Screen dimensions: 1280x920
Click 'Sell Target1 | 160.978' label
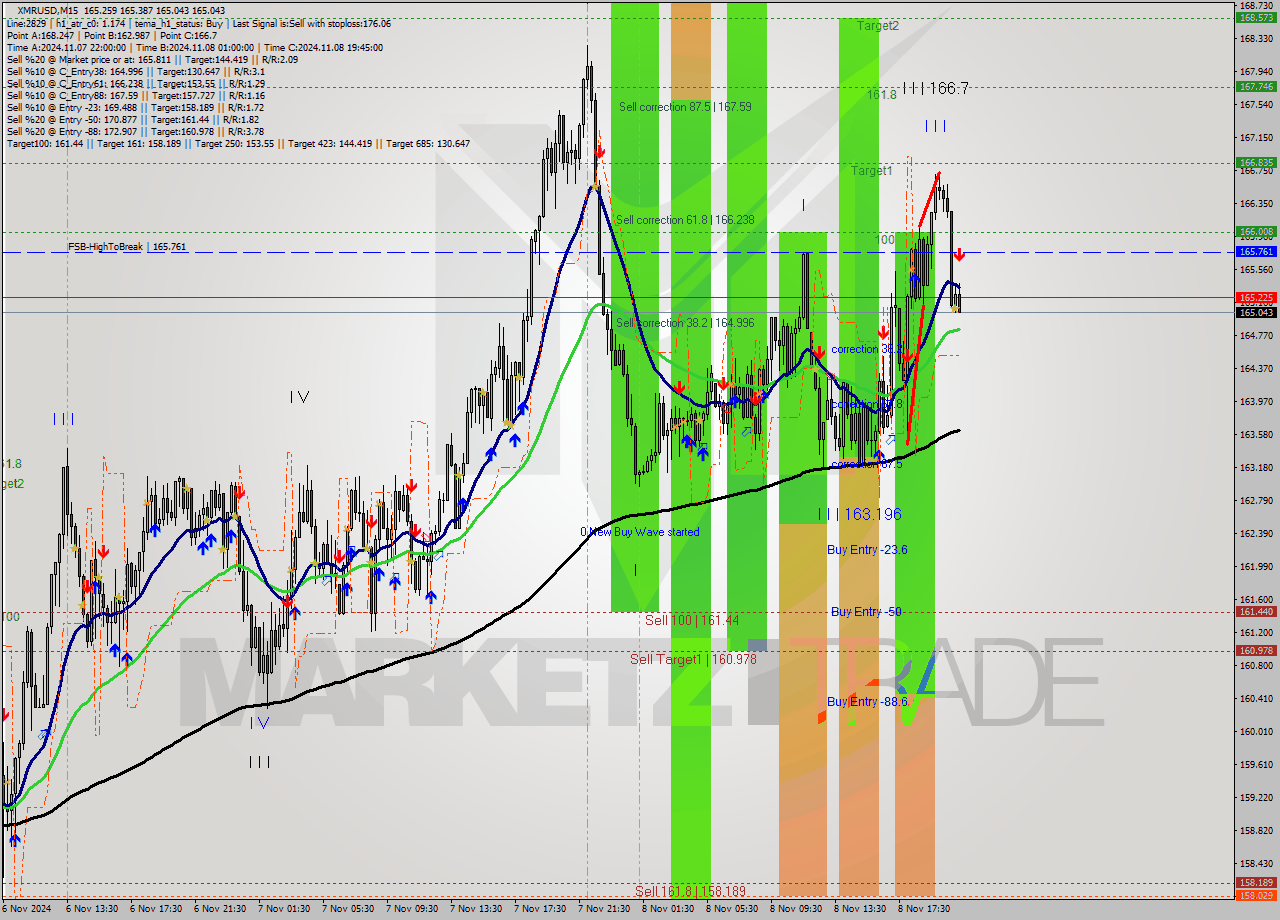[x=693, y=659]
